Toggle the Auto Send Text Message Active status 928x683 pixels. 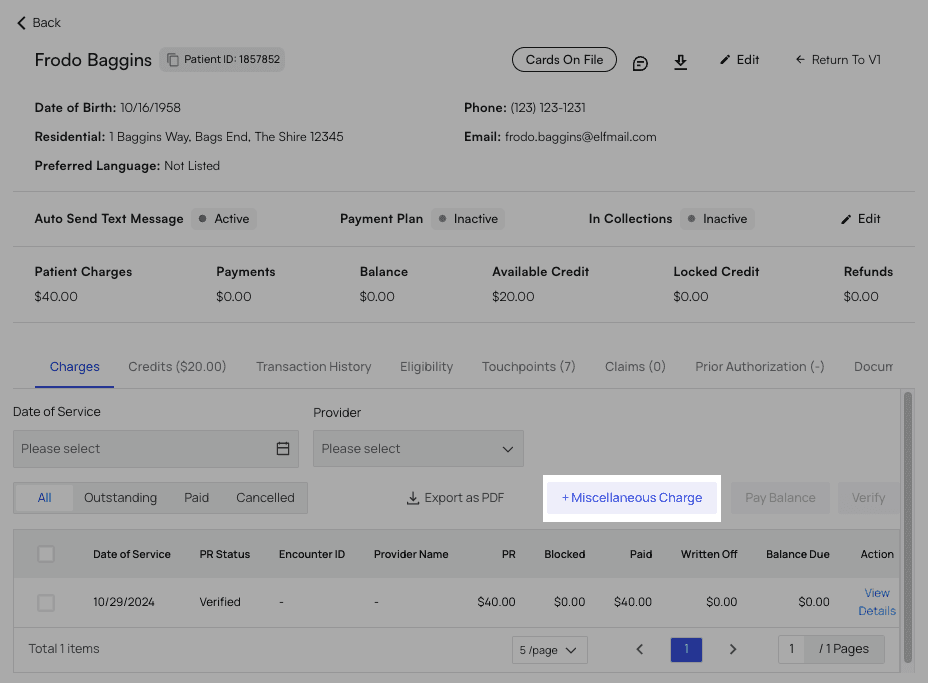point(224,219)
